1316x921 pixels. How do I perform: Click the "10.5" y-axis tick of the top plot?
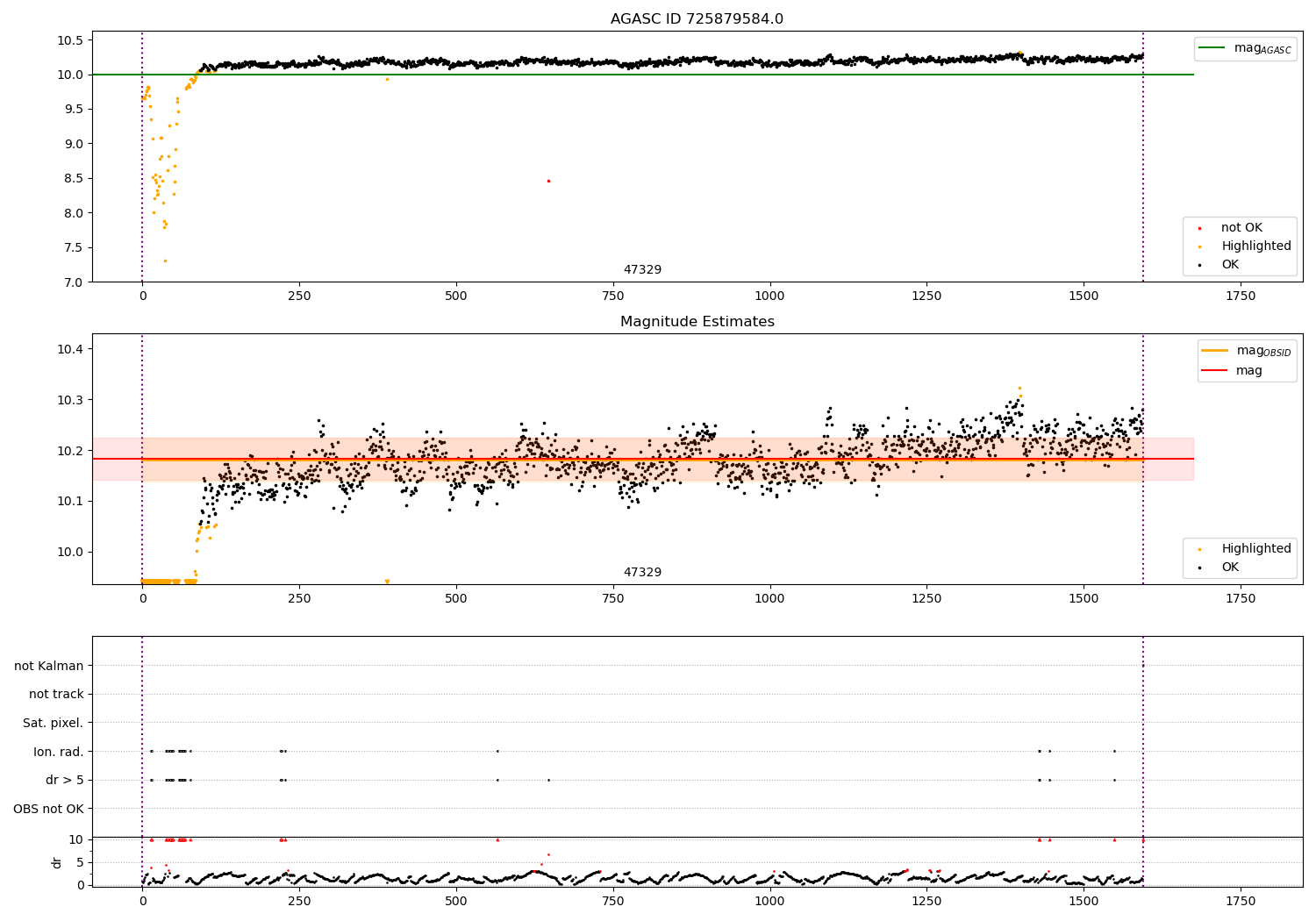(70, 40)
